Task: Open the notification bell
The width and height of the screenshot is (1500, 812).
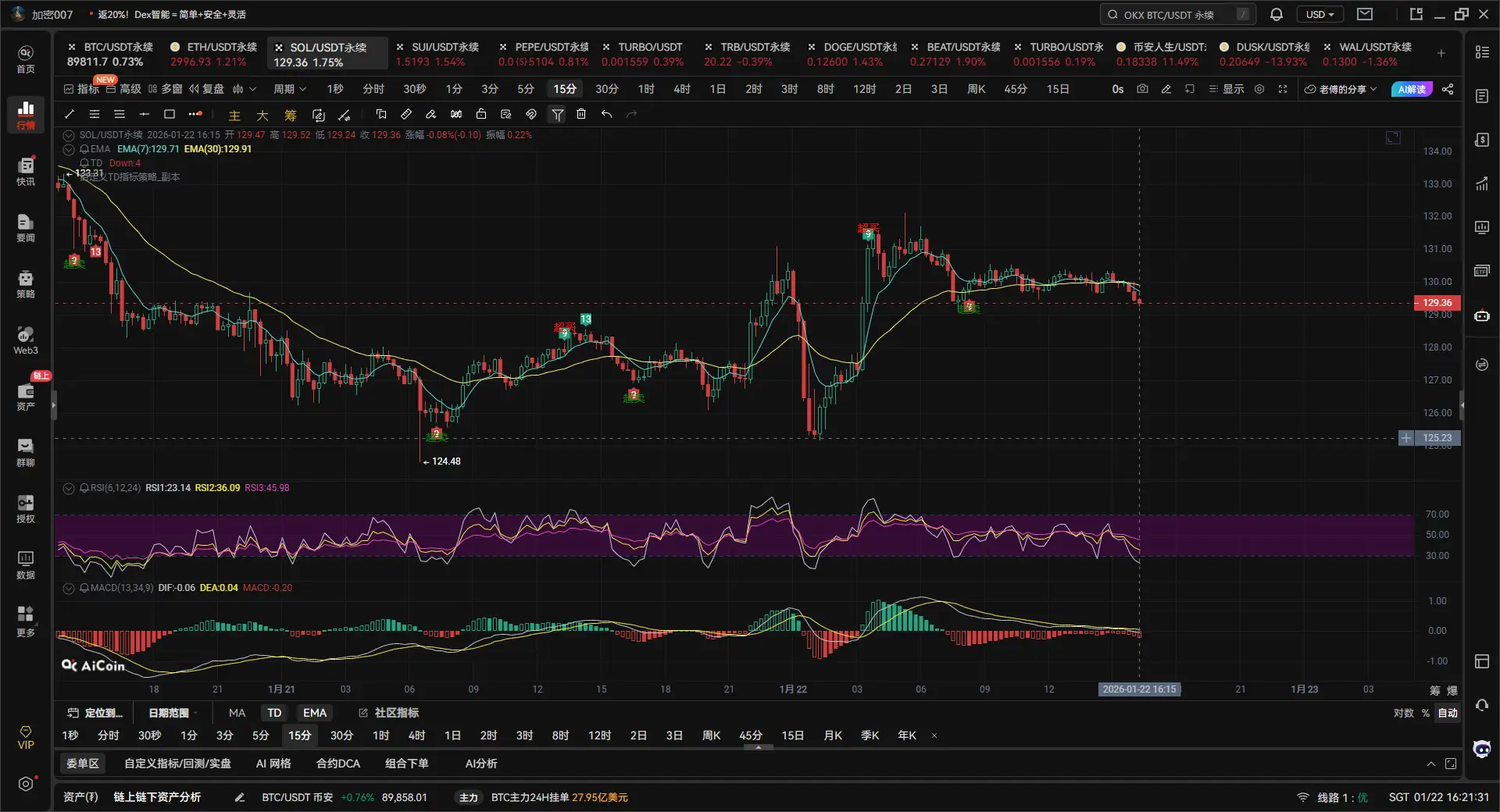Action: [1277, 14]
